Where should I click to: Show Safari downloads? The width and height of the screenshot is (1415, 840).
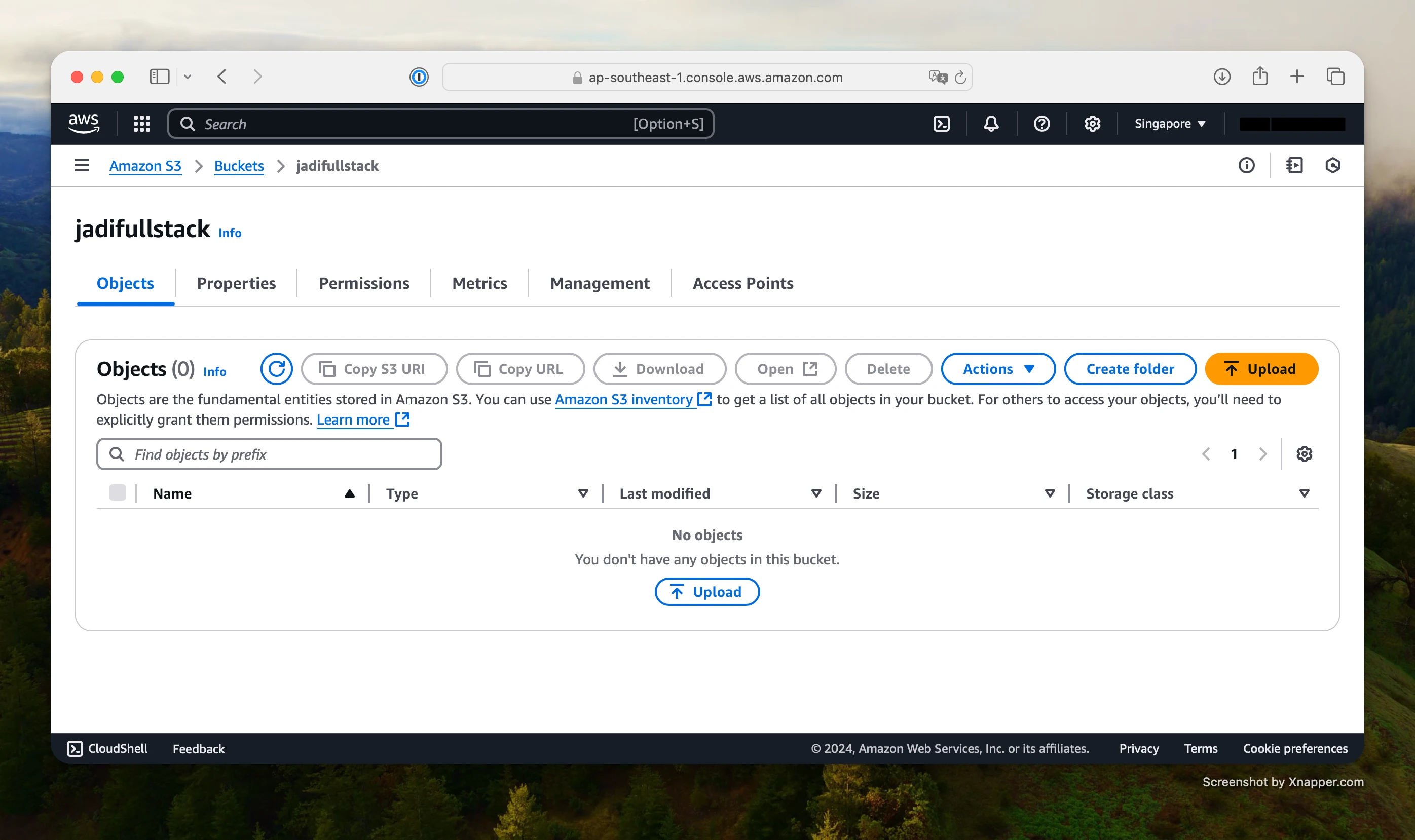[x=1222, y=77]
